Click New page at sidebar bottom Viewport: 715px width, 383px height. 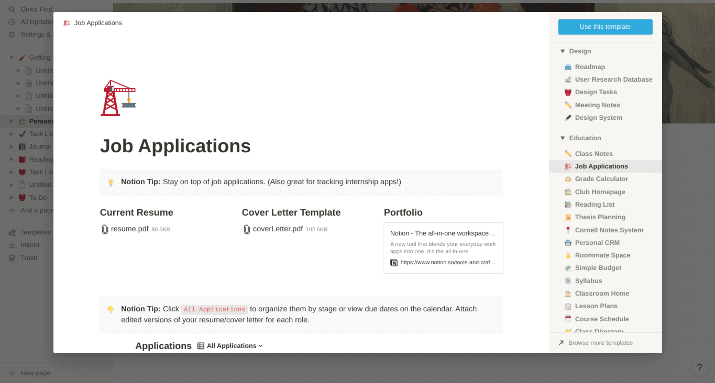coord(30,373)
